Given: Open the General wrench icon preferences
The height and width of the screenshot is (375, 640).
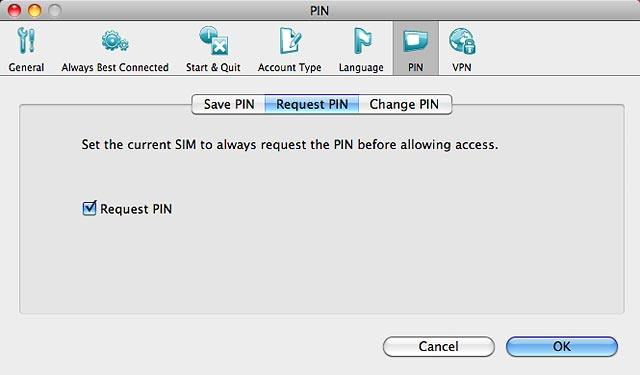Looking at the screenshot, I should (27, 41).
